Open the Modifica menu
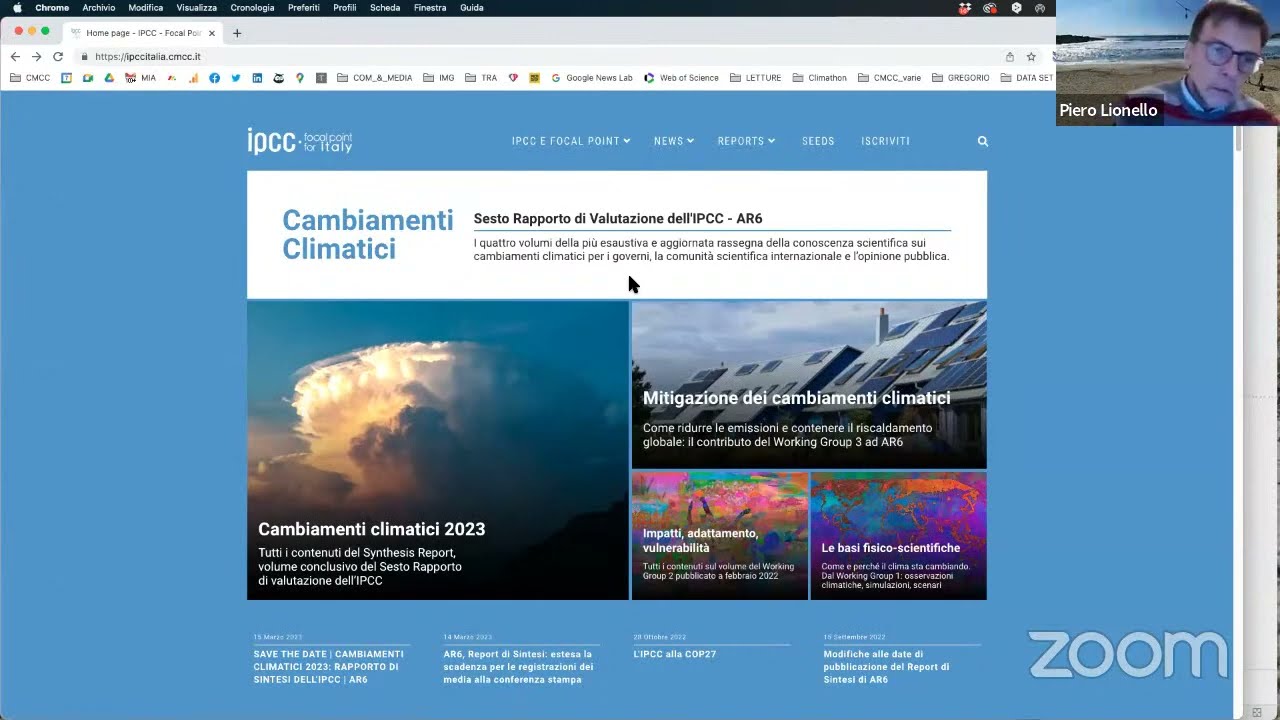The width and height of the screenshot is (1280, 720). coord(146,7)
